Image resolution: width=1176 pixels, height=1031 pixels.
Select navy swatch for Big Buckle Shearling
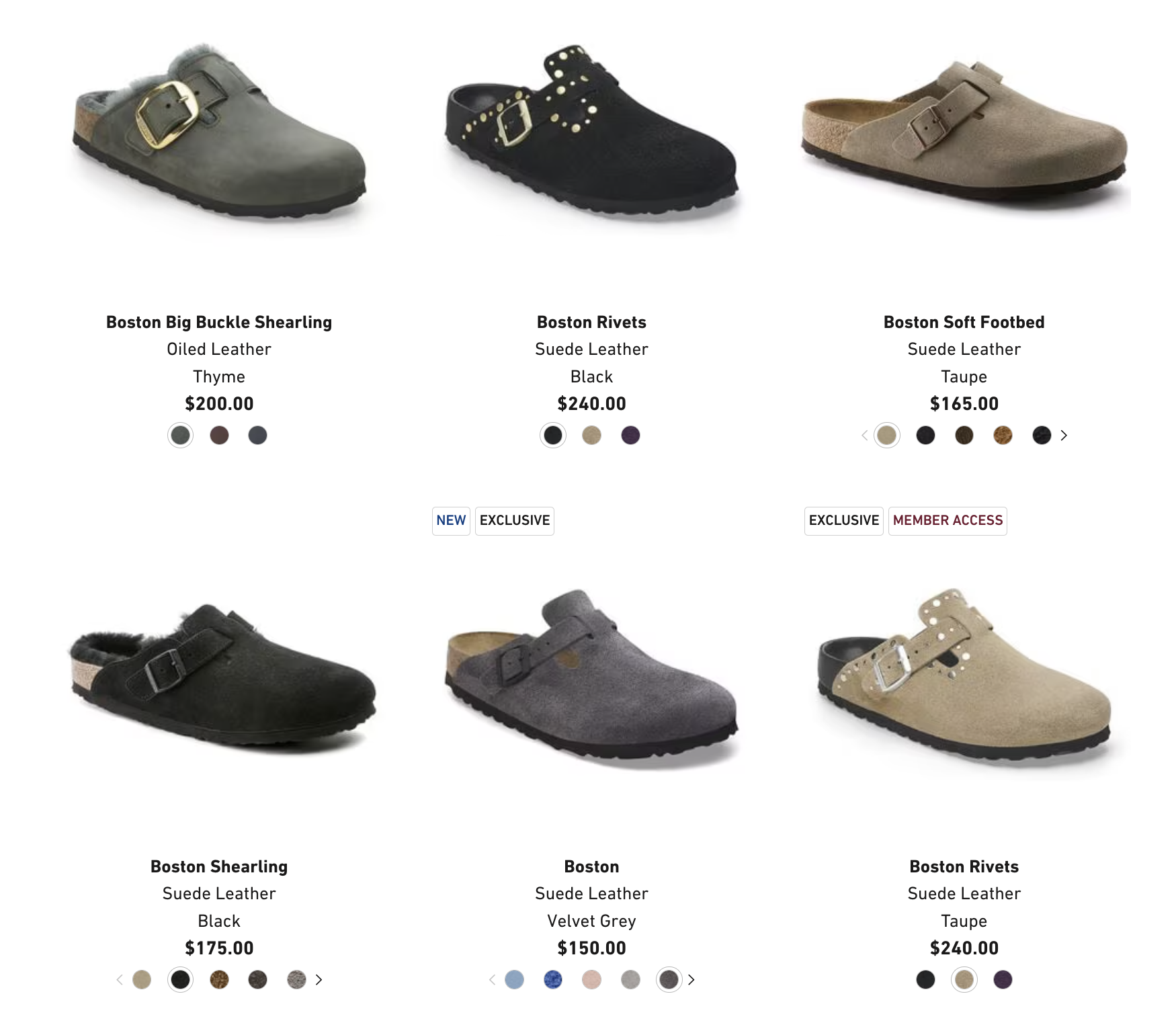258,436
